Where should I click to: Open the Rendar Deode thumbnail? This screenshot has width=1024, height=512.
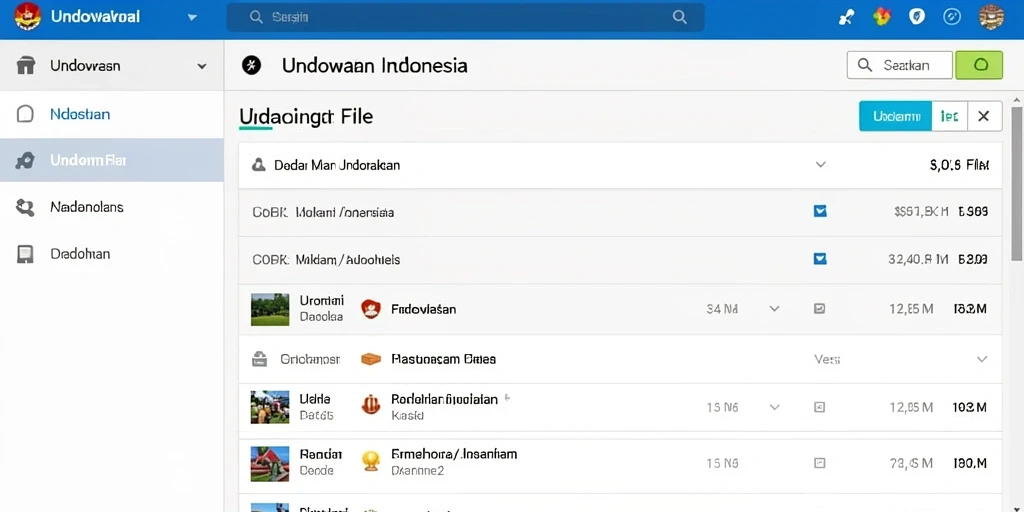click(270, 464)
